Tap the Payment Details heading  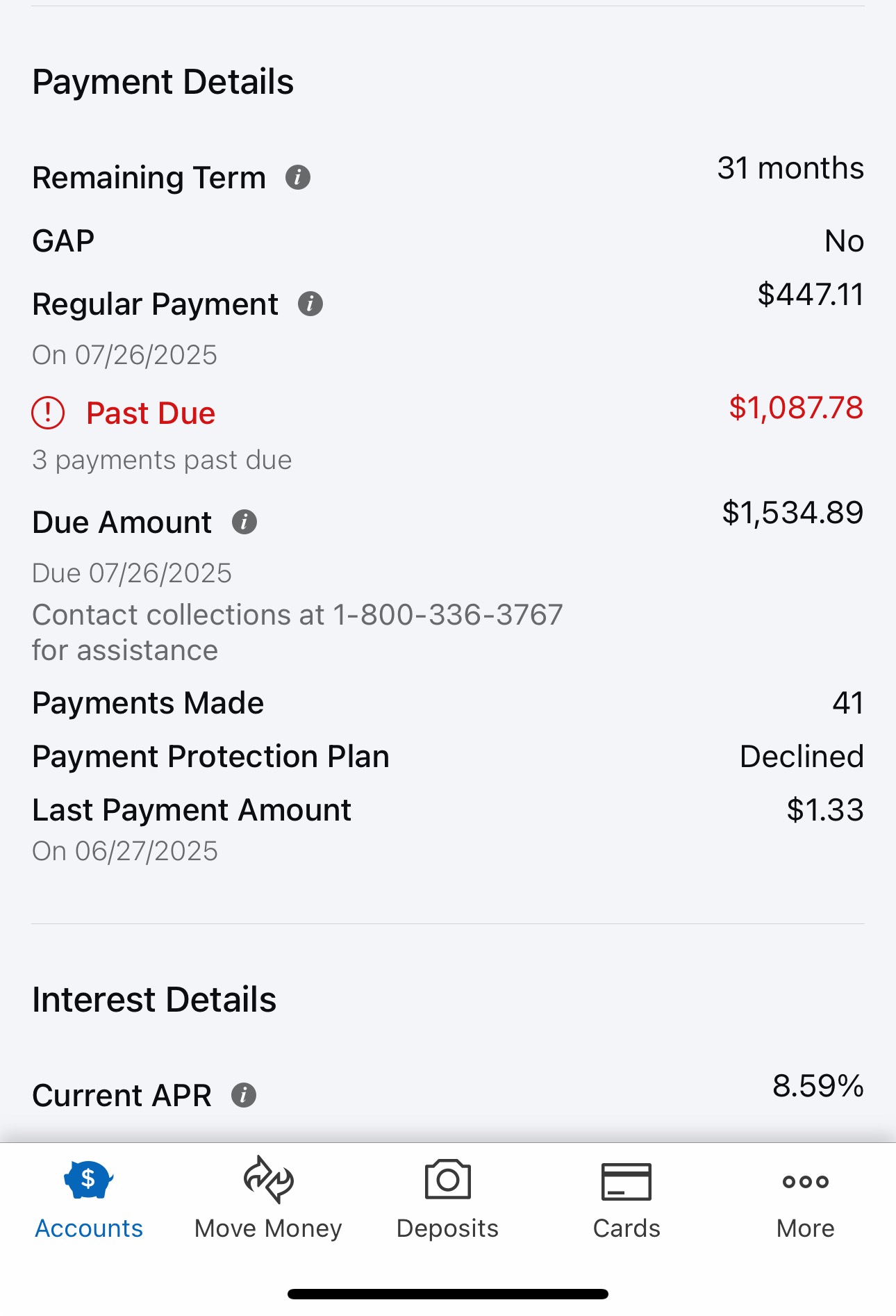point(163,82)
